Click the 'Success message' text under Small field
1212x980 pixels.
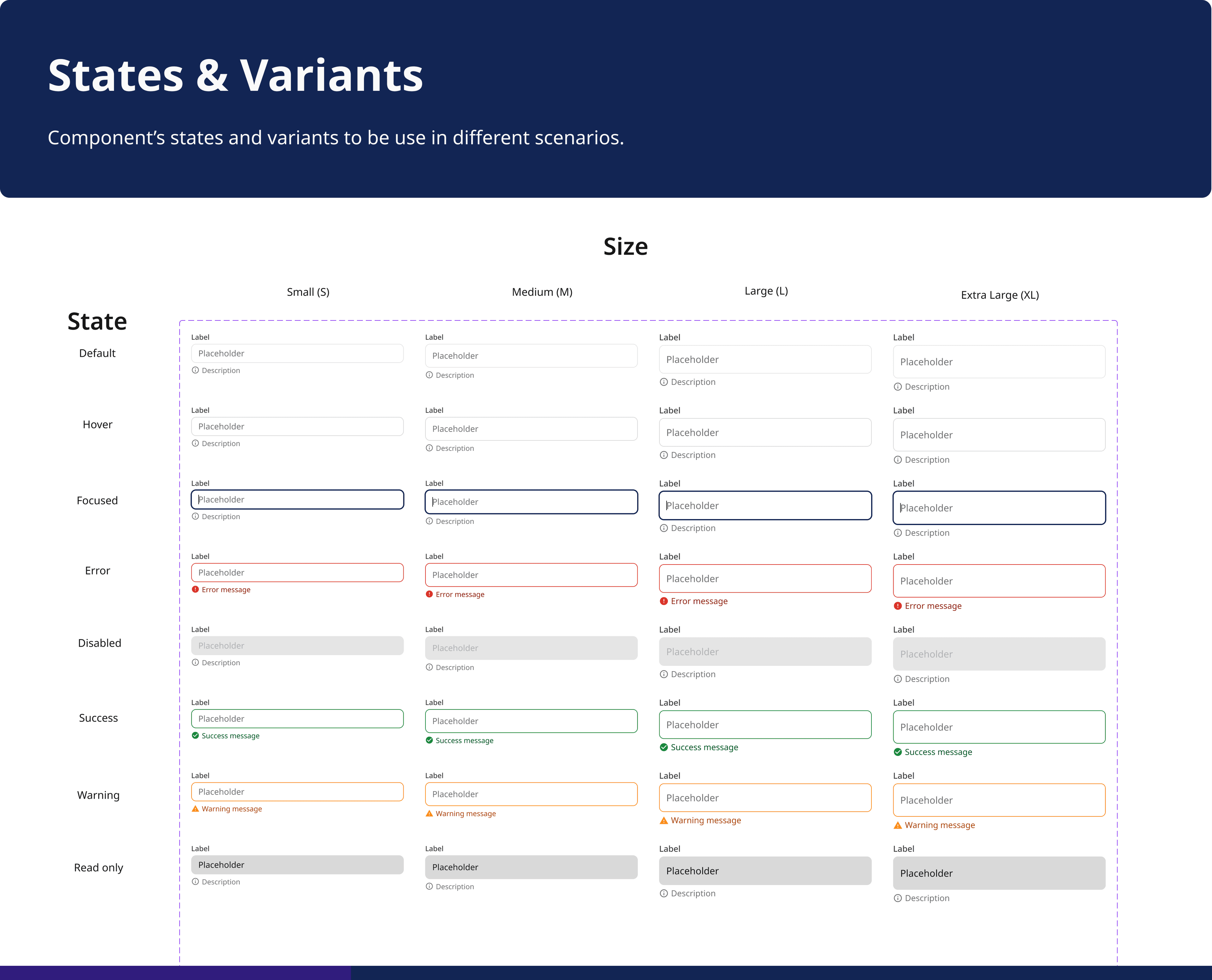[231, 736]
